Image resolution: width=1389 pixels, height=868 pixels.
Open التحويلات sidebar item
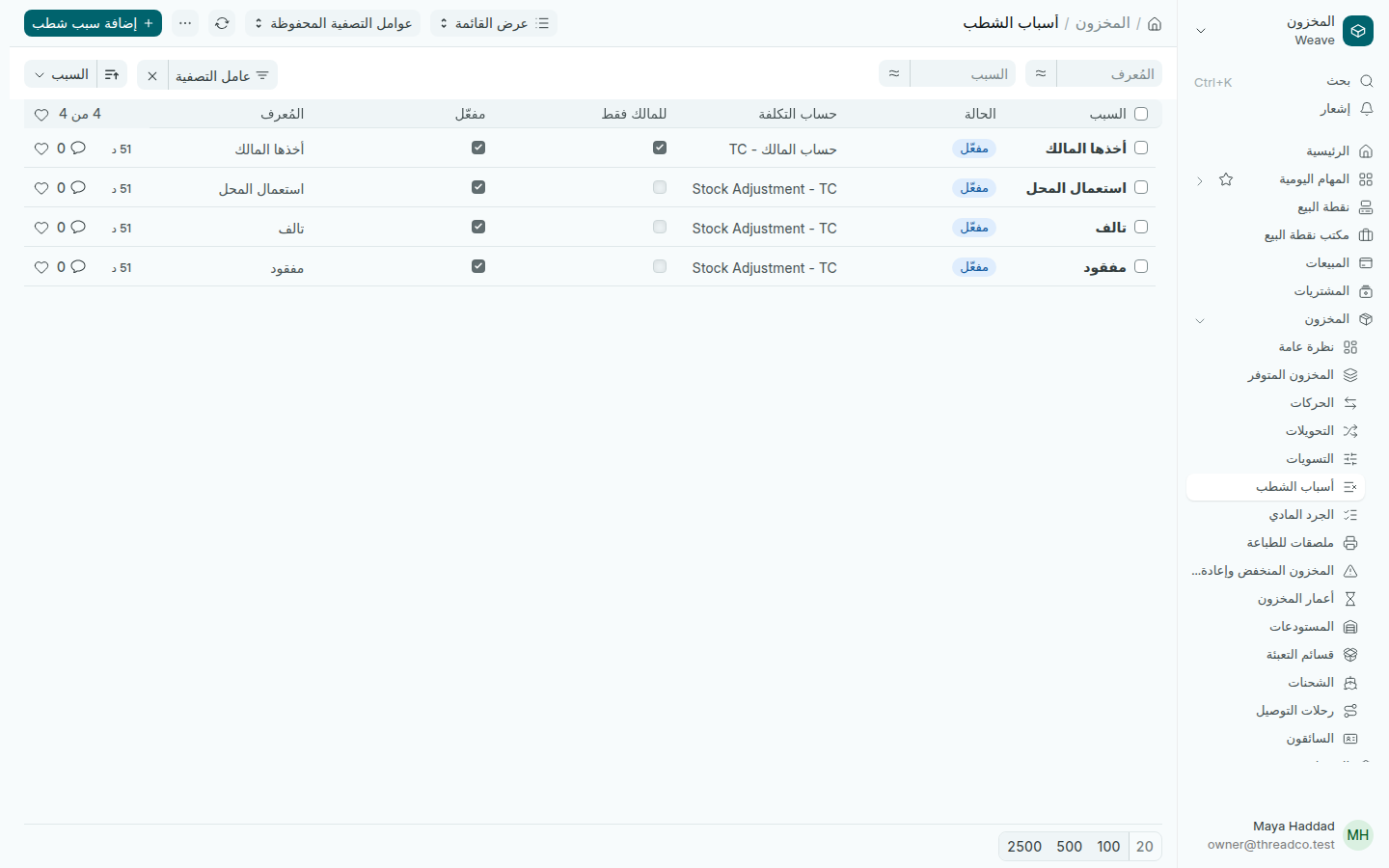pos(1275,431)
